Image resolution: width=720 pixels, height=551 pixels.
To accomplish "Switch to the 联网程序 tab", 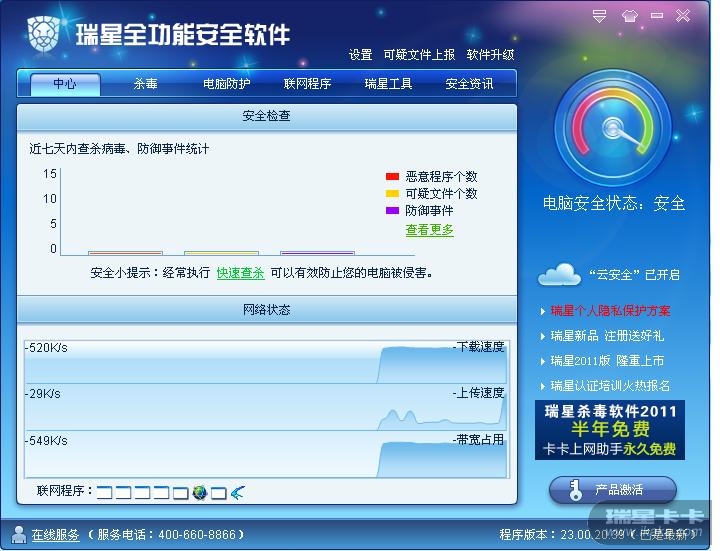I will tap(307, 84).
